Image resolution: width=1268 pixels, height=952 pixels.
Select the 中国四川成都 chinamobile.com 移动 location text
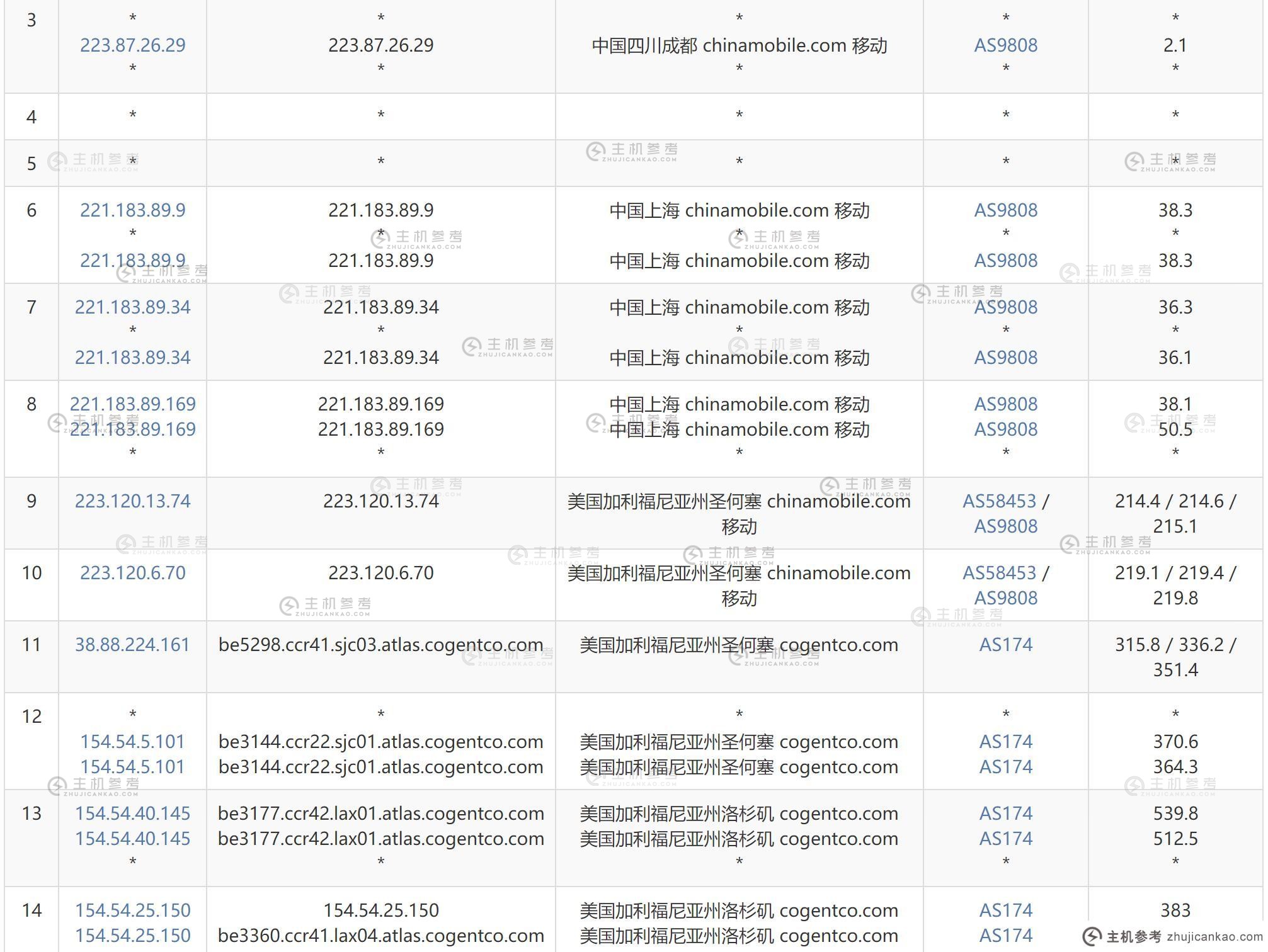pos(739,45)
